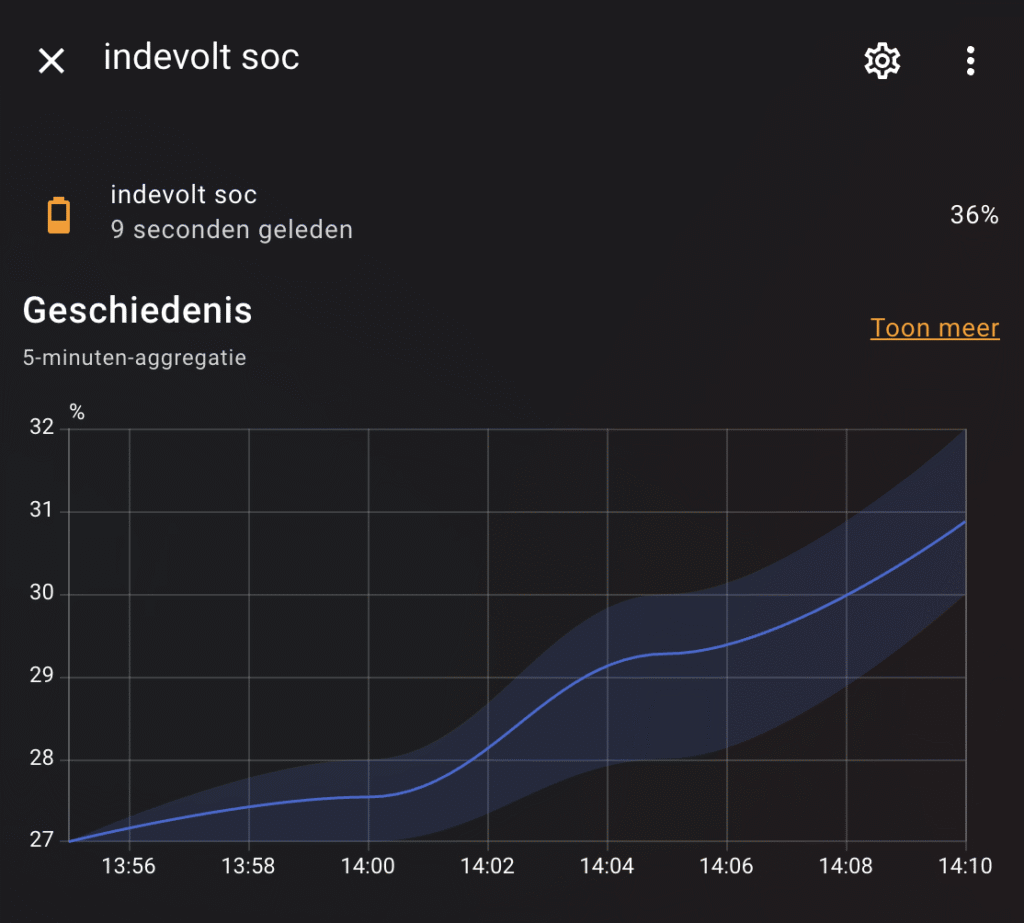The height and width of the screenshot is (923, 1024).
Task: Click the "5-minuten-aggregatie" label
Action: 134,357
